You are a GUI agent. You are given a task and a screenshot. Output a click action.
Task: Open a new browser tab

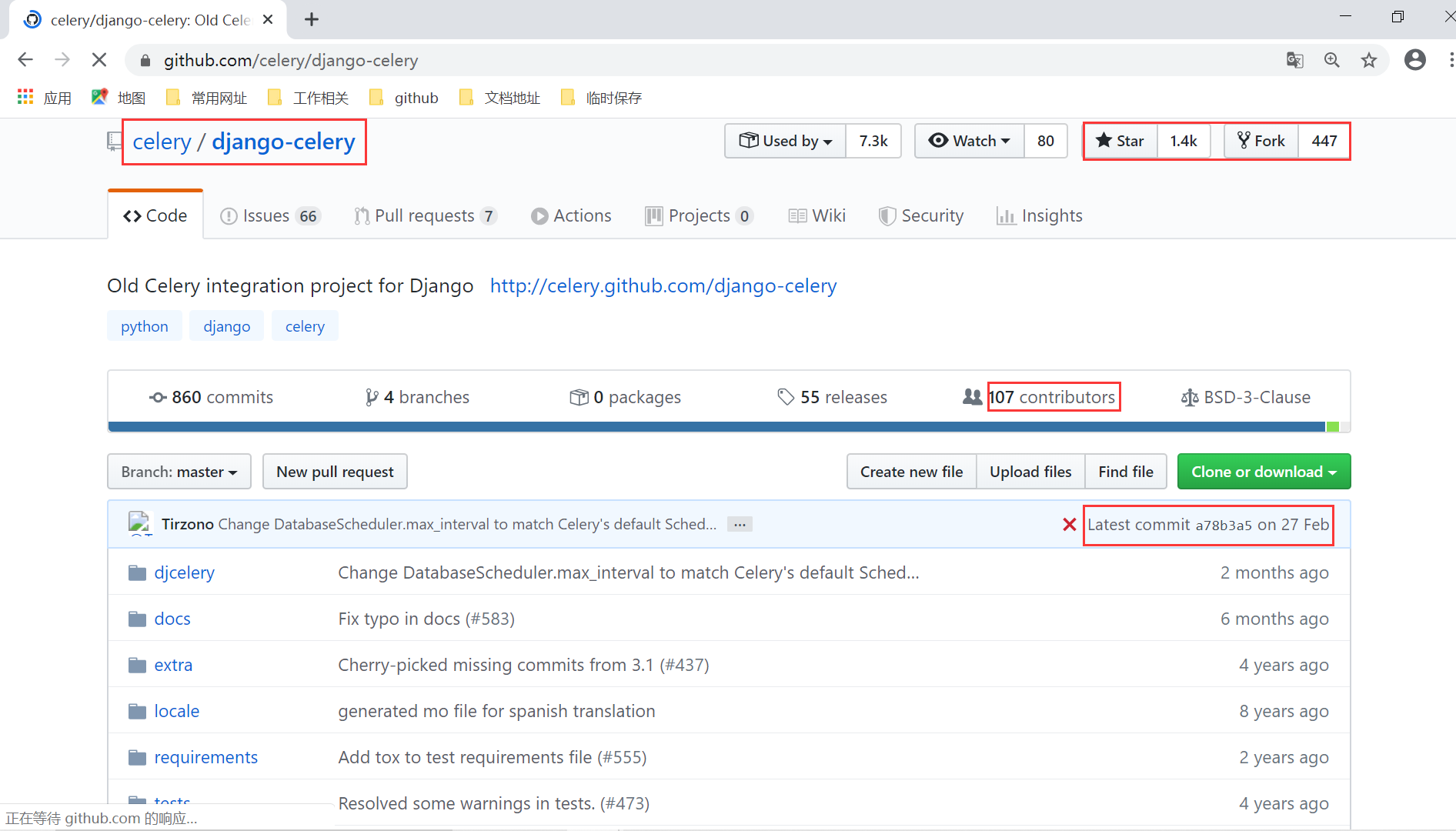point(312,19)
